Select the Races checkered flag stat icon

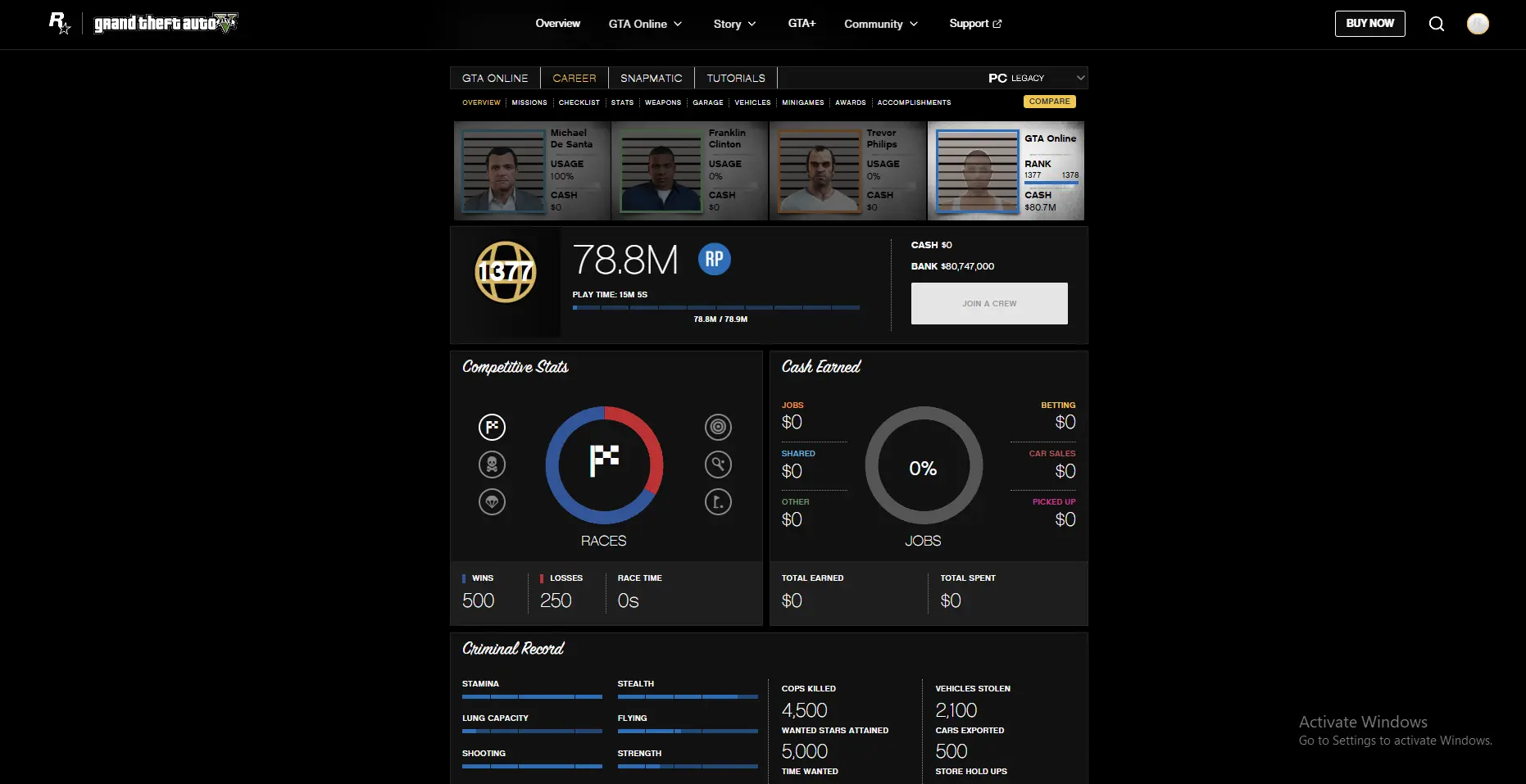tap(492, 427)
